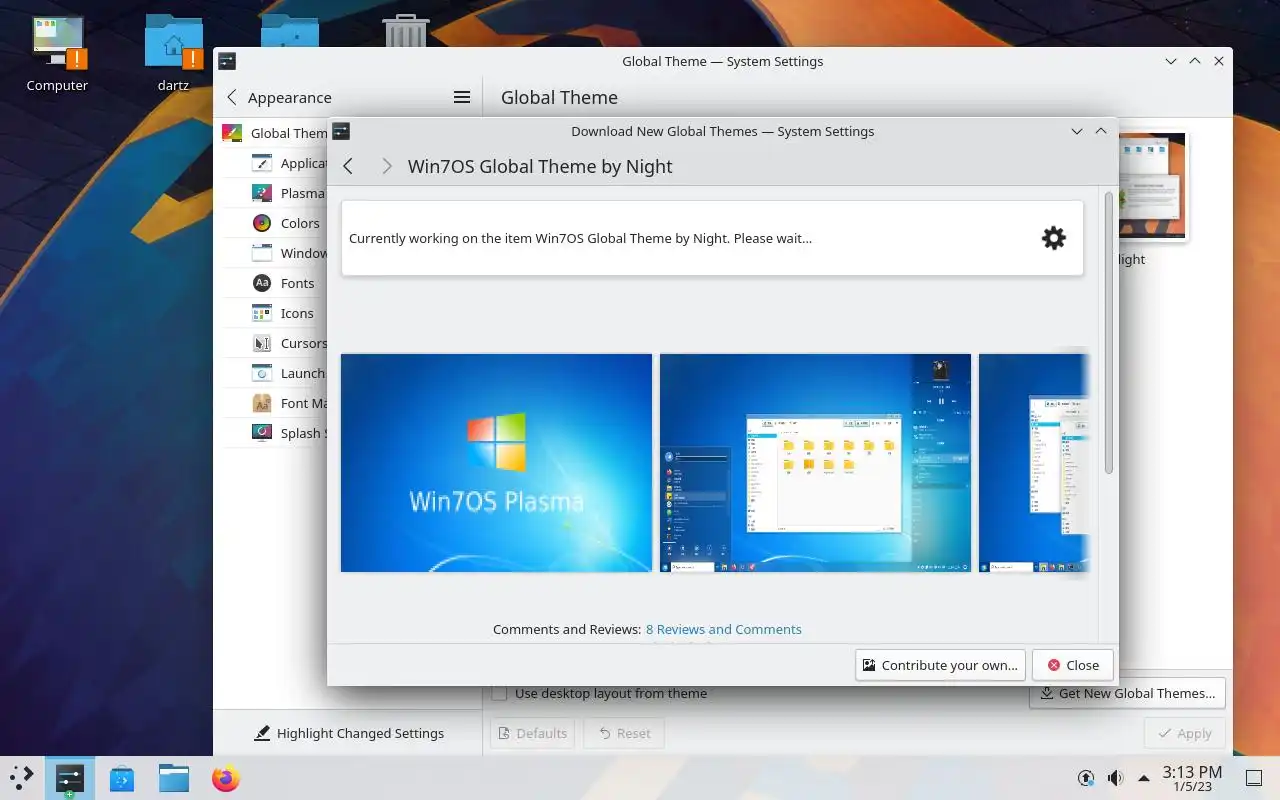1280x800 pixels.
Task: Open 8 Reviews and Comments link
Action: pos(724,629)
